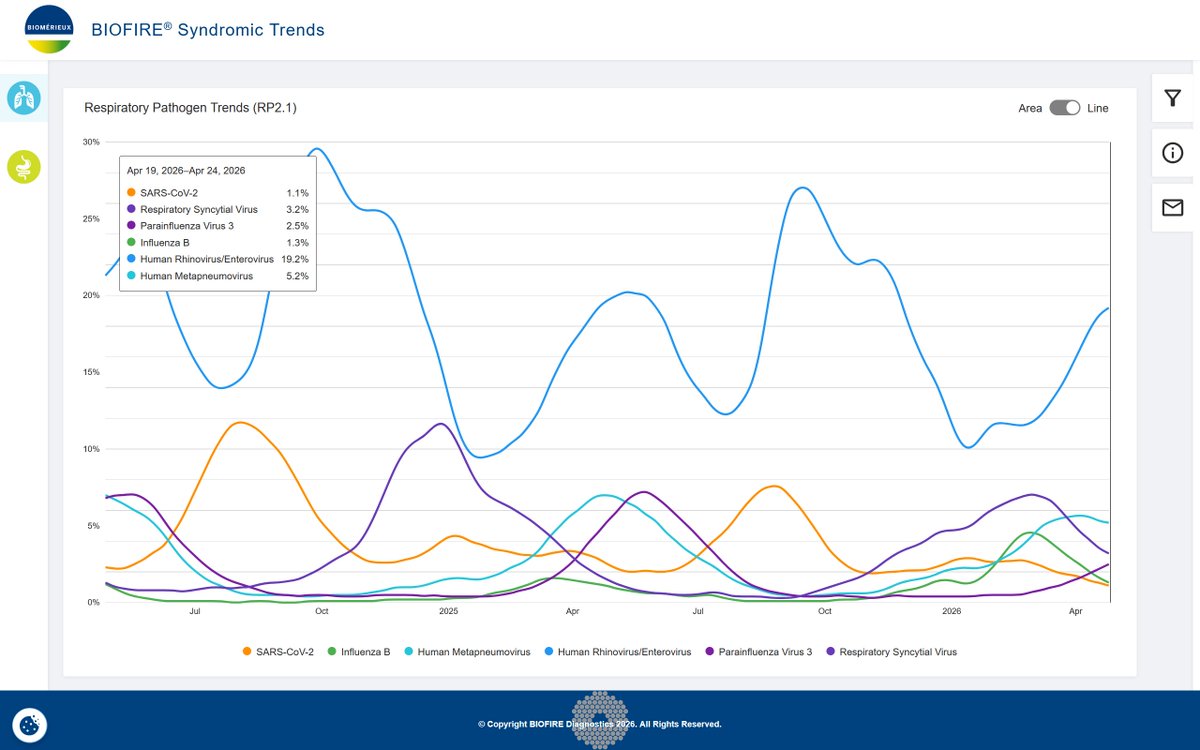Toggle the Area/Line chart switch
Image resolution: width=1200 pixels, height=750 pixels.
coord(1065,108)
